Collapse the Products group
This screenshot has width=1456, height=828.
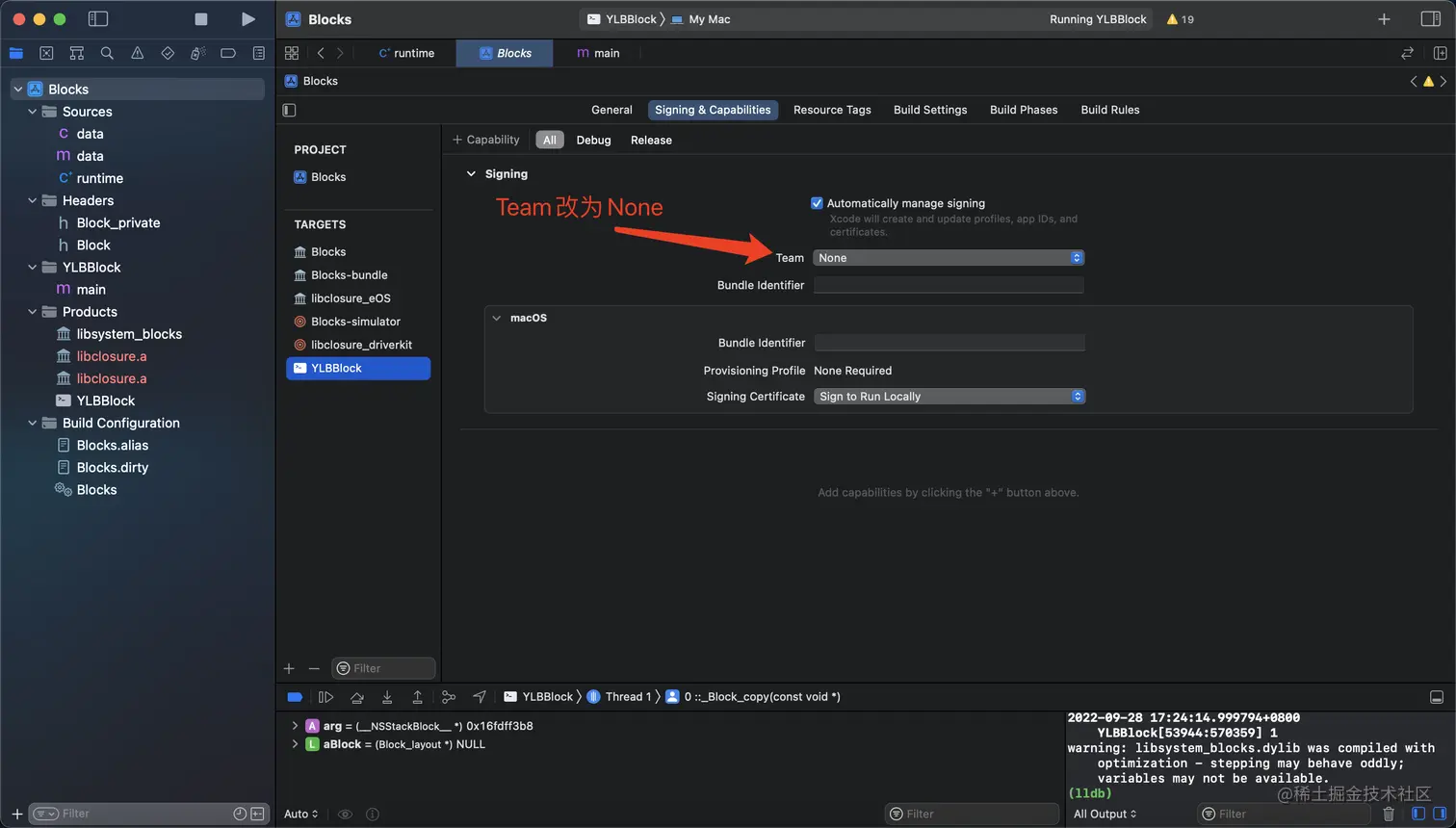coord(32,312)
